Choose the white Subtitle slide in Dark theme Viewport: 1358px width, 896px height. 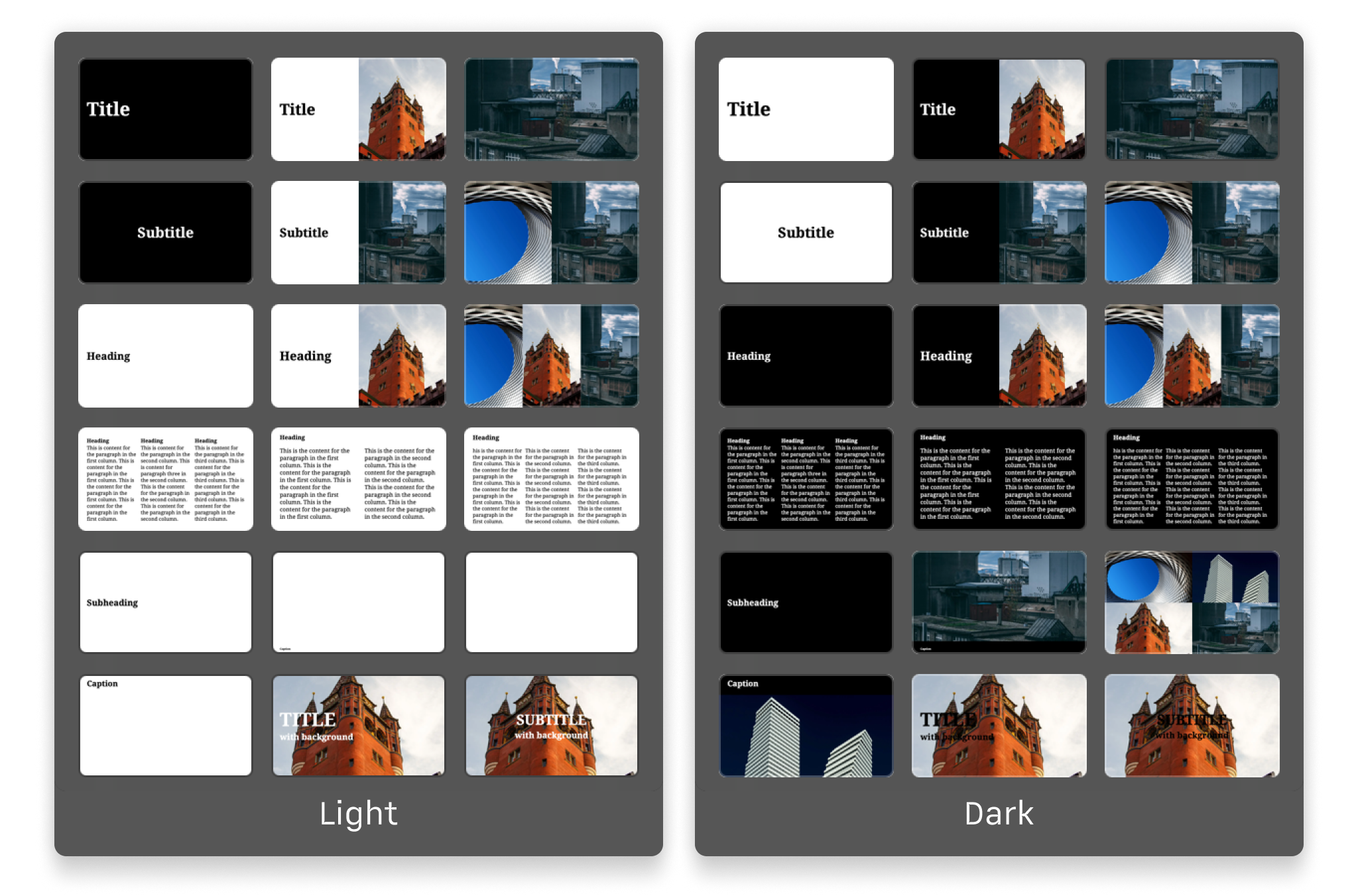806,233
